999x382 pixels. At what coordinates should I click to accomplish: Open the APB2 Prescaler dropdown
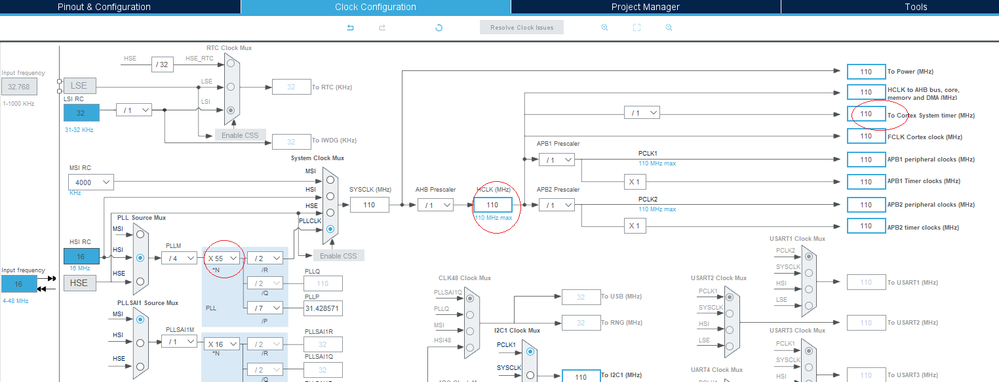pos(556,205)
